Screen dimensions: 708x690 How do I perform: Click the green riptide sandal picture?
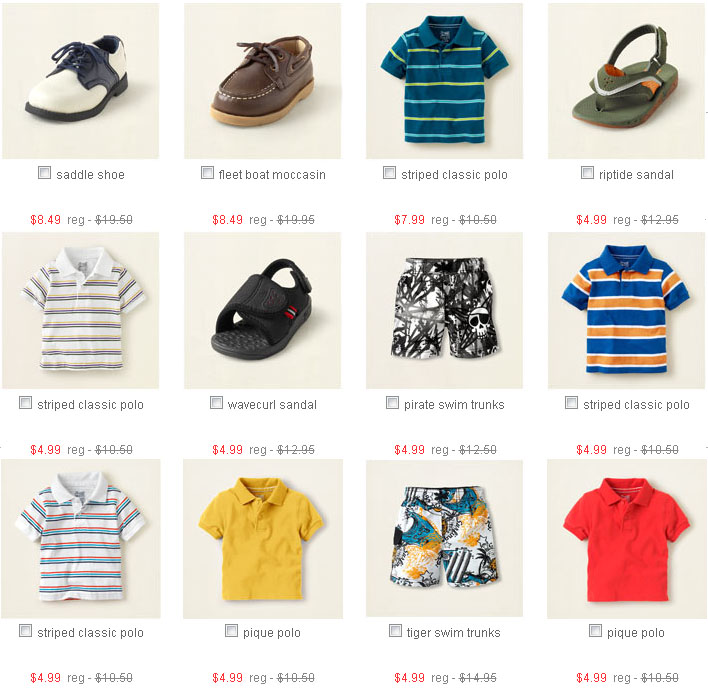pyautogui.click(x=626, y=81)
